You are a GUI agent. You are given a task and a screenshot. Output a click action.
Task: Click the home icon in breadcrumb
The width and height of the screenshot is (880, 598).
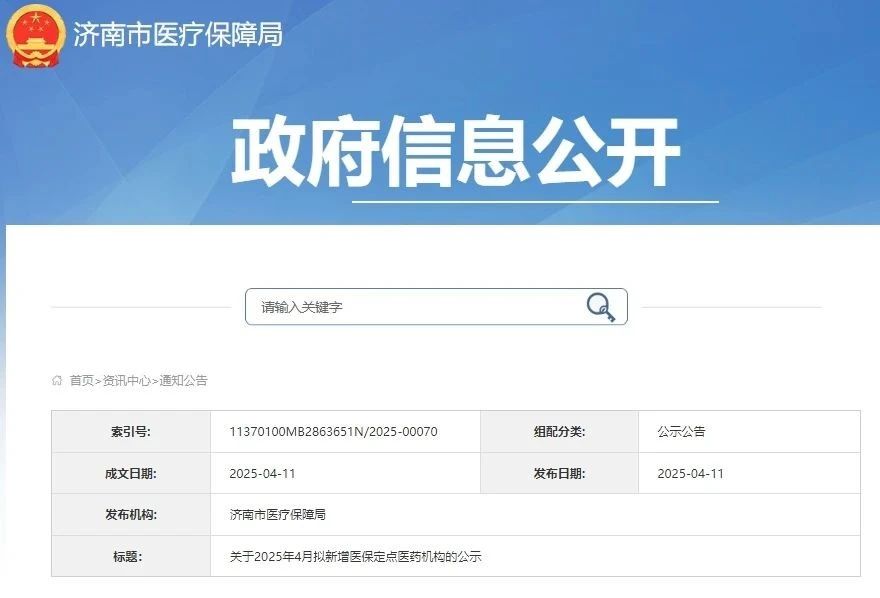pyautogui.click(x=57, y=380)
